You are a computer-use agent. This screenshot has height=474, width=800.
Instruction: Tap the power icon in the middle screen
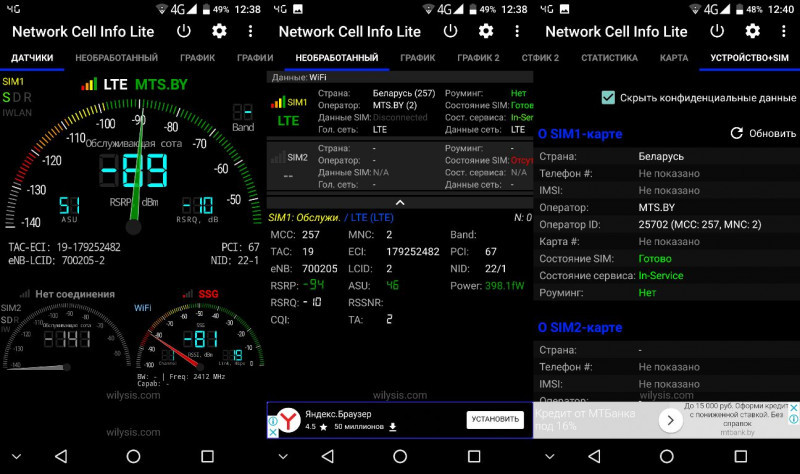coord(451,31)
